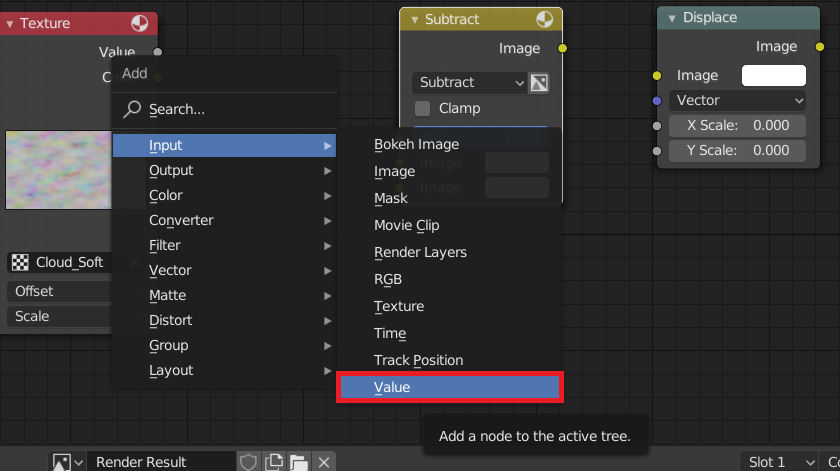
Task: Click the X Scale input socket
Action: pyautogui.click(x=657, y=126)
